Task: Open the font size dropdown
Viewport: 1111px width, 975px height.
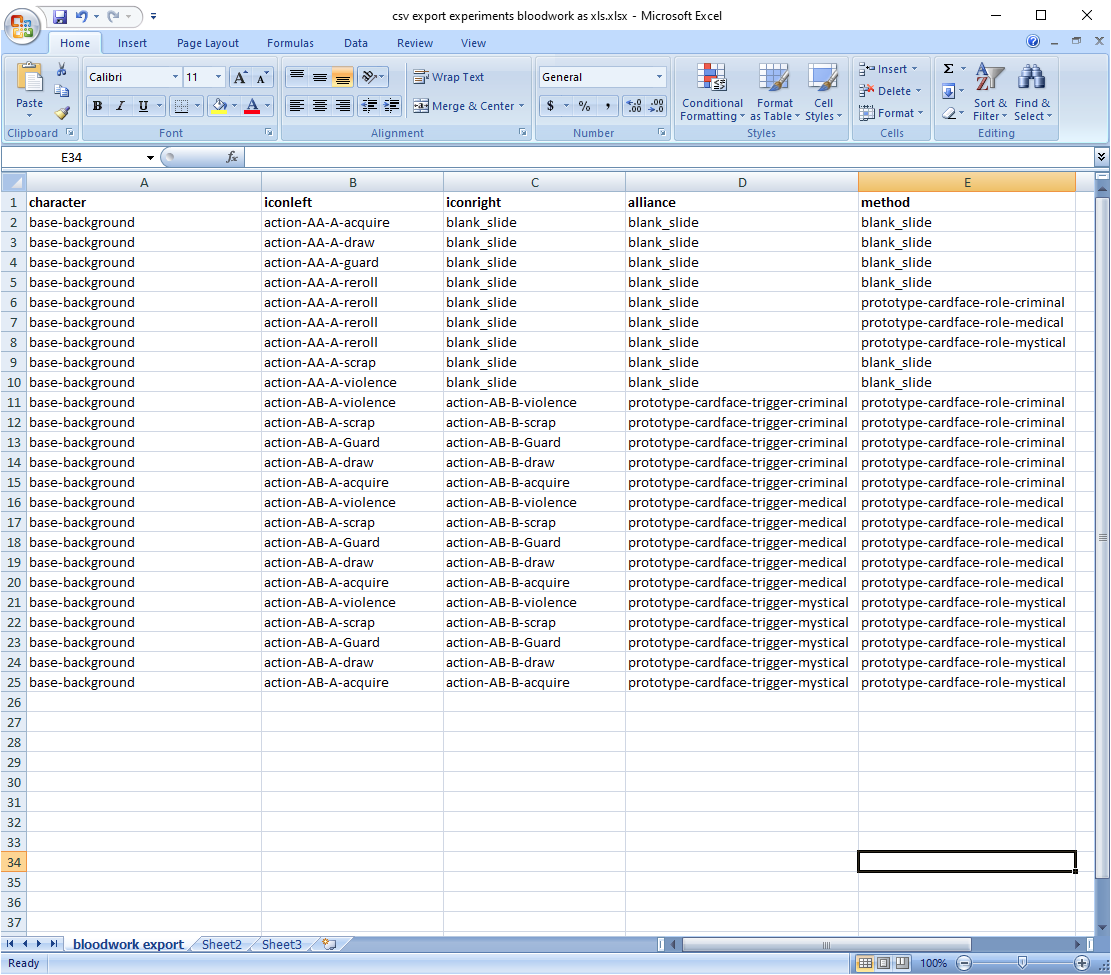Action: point(218,77)
